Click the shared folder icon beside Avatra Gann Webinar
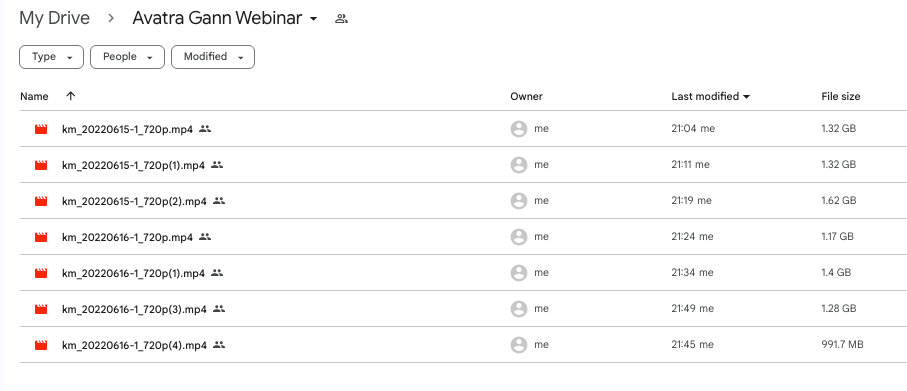 tap(341, 19)
